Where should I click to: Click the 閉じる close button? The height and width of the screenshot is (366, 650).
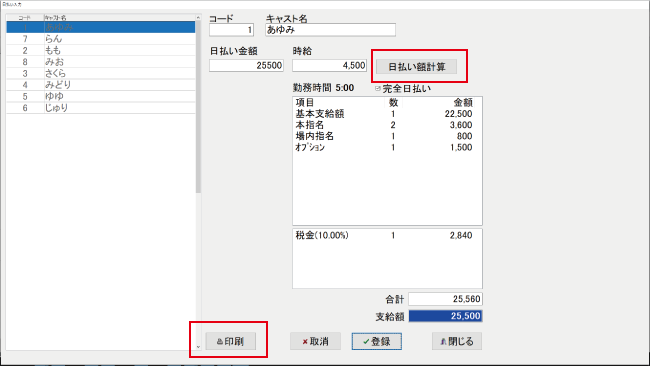[x=457, y=342]
